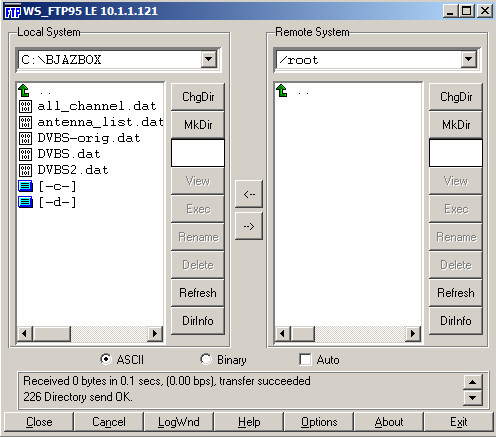
Task: Click the Exit button
Action: point(459,422)
